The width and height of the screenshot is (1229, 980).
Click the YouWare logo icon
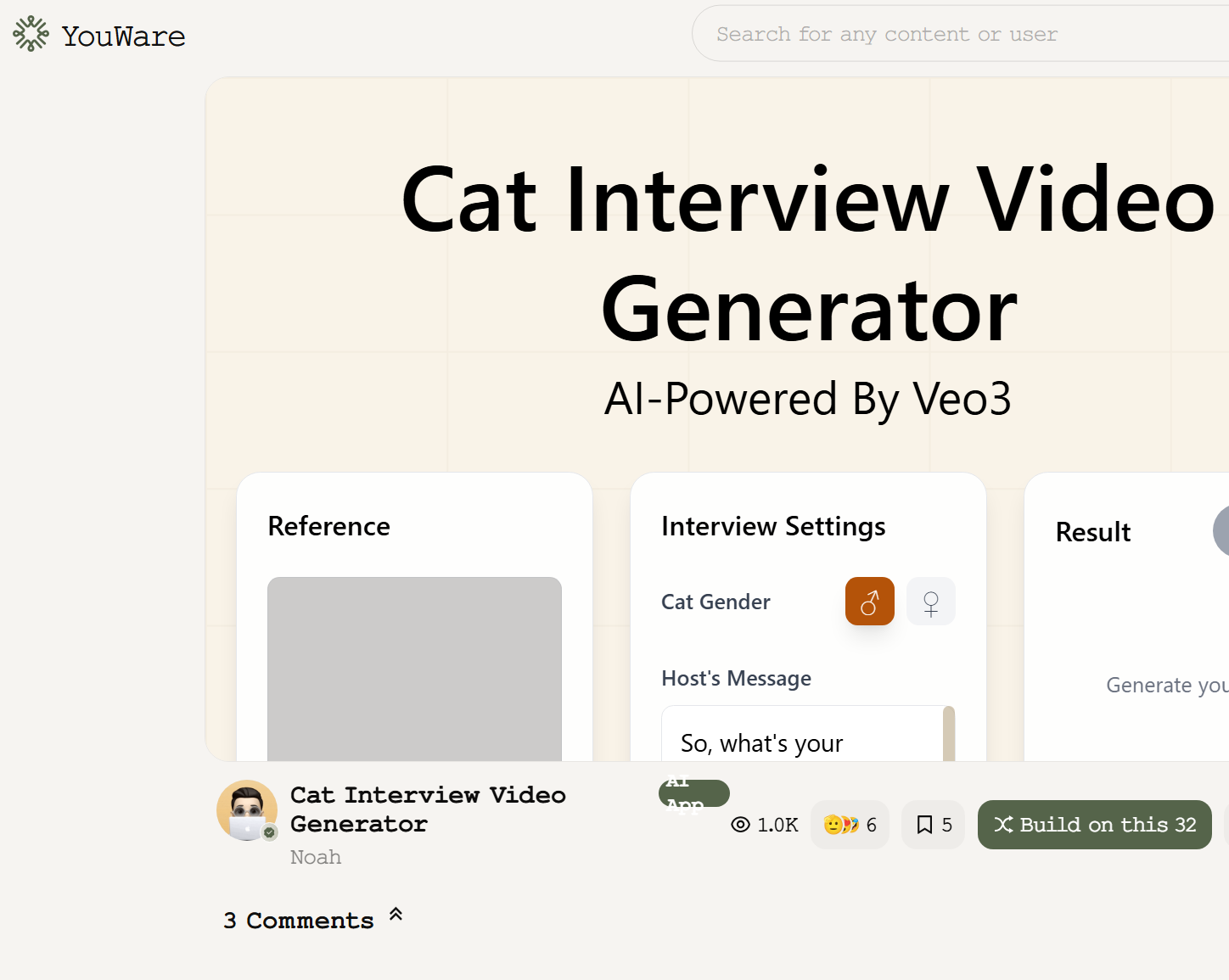(31, 34)
